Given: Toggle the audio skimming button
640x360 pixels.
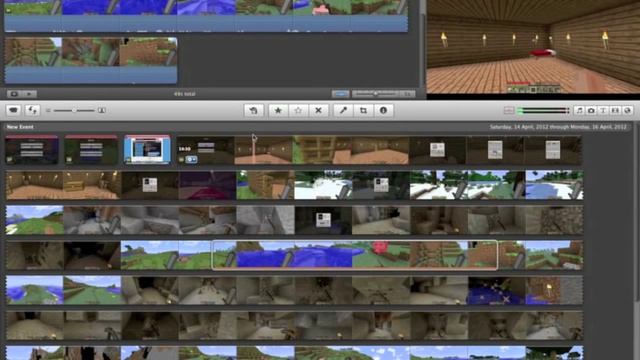Looking at the screenshot, I should click(x=509, y=110).
